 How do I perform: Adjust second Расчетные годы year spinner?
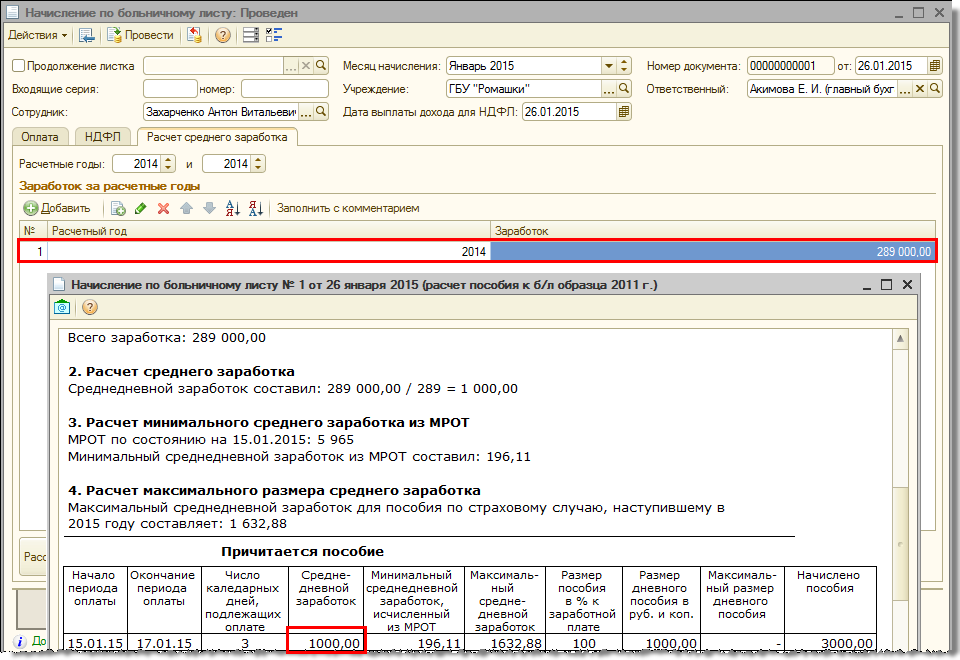258,163
